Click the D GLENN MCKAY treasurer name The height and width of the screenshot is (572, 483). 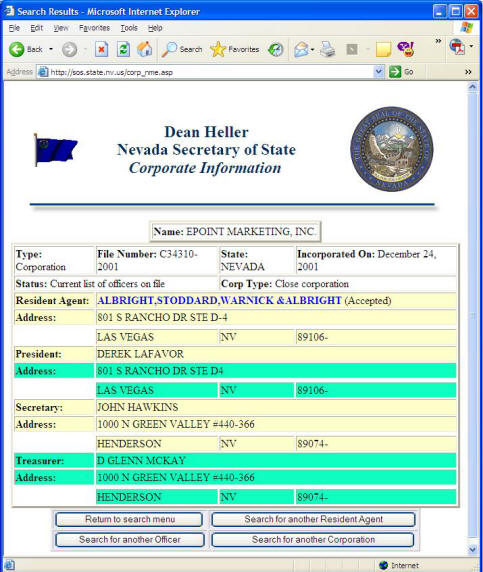142,460
